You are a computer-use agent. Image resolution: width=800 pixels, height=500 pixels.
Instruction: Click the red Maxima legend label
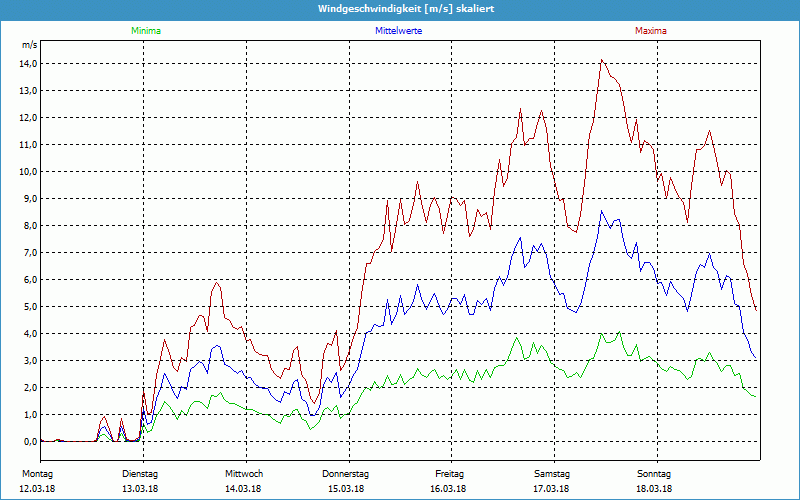tap(651, 31)
